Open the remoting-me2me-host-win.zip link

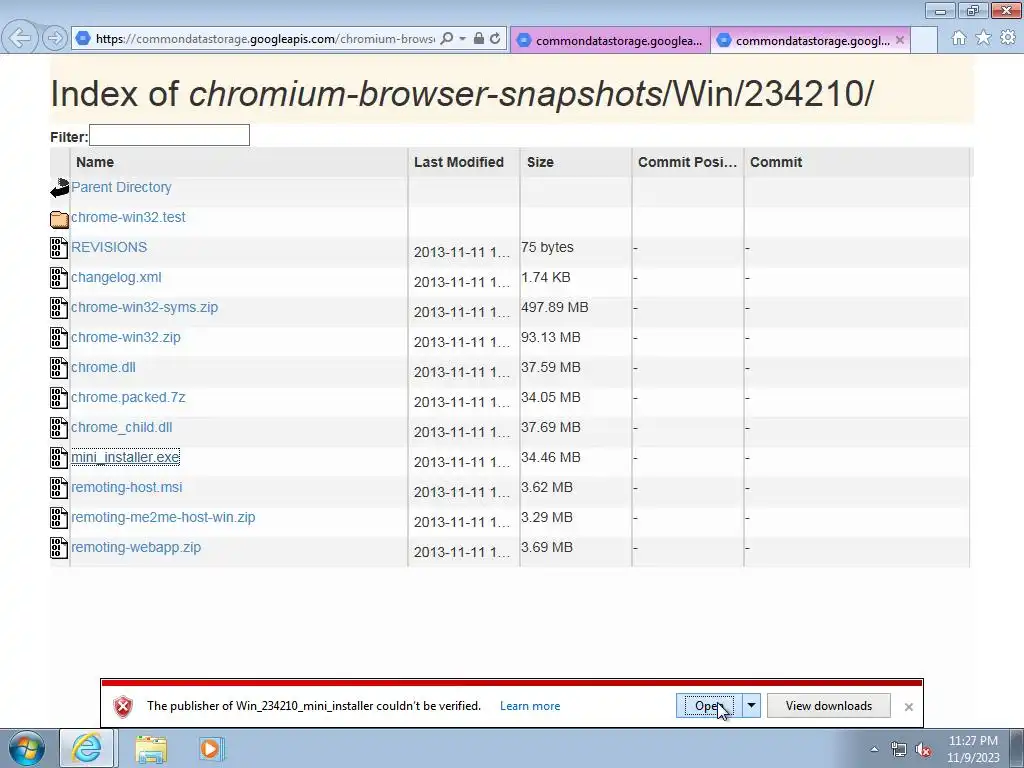(x=163, y=518)
